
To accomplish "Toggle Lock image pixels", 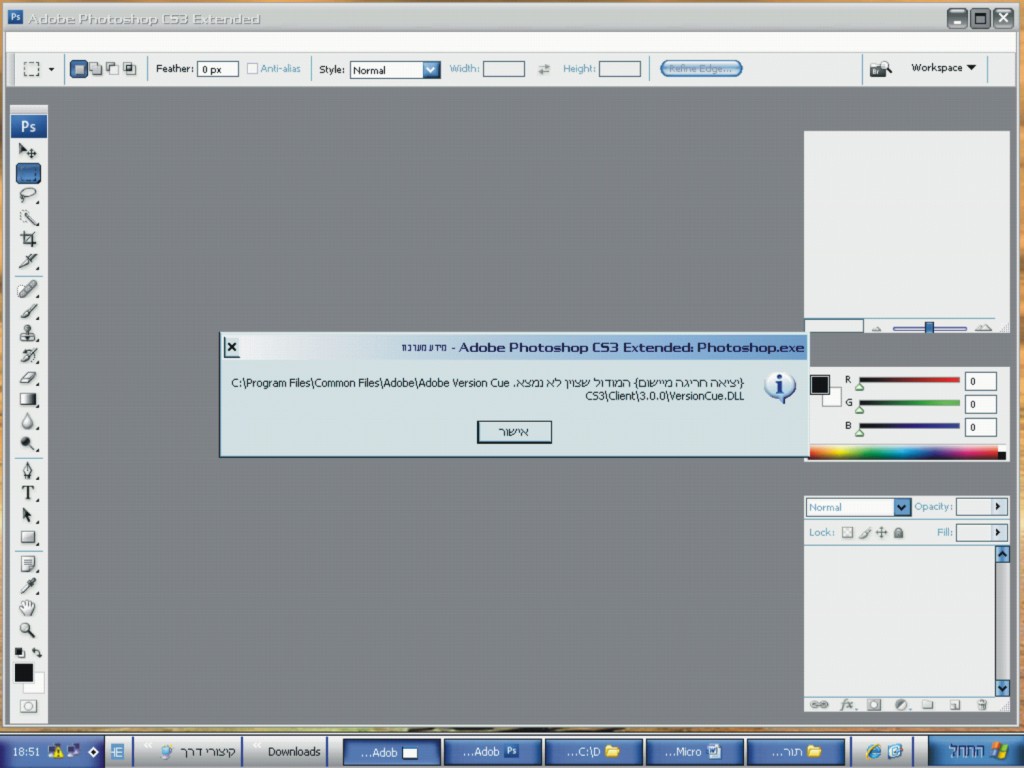I will (x=865, y=532).
